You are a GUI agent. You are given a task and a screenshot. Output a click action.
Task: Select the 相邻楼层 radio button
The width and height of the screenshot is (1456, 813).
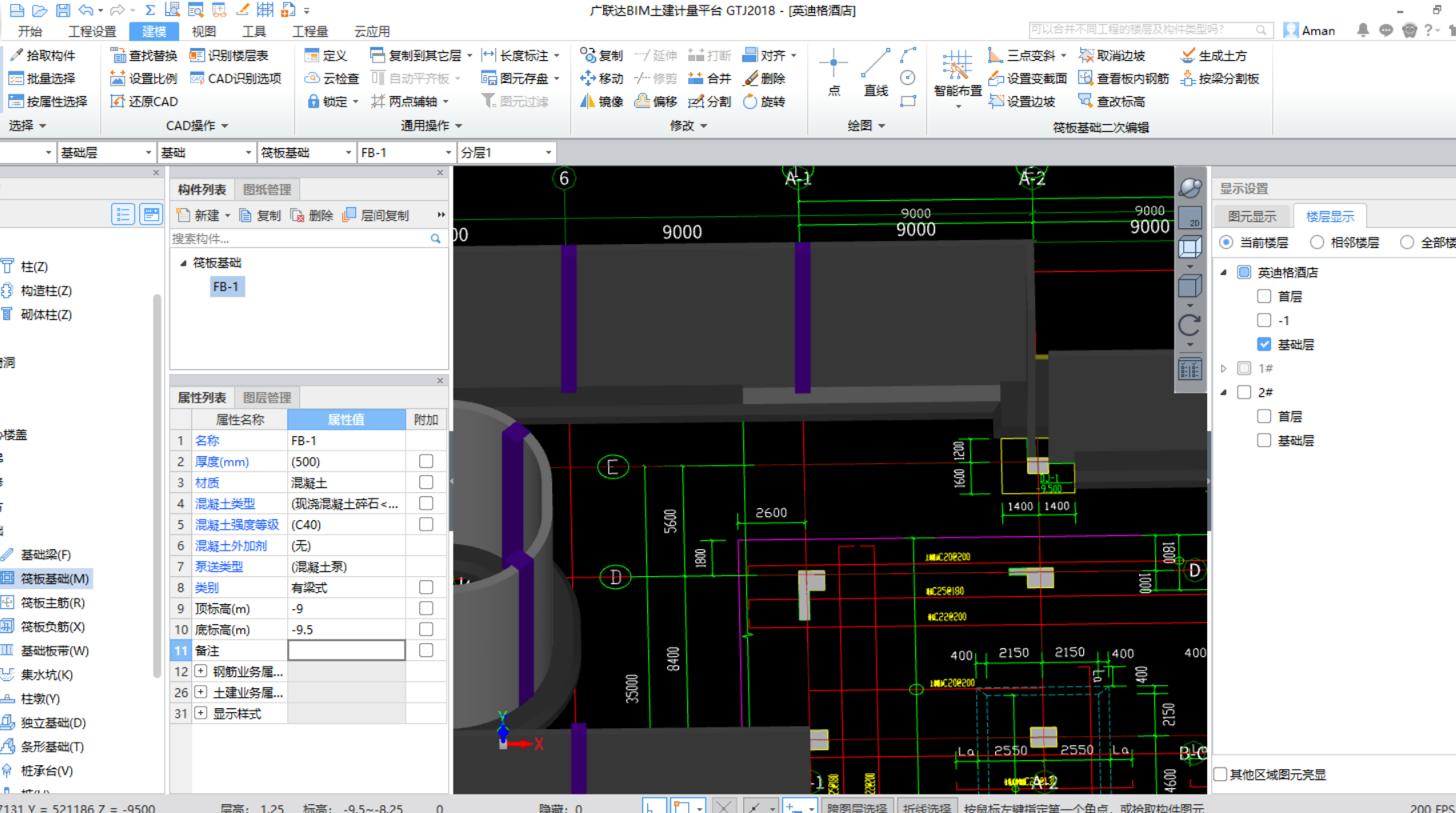click(1317, 242)
